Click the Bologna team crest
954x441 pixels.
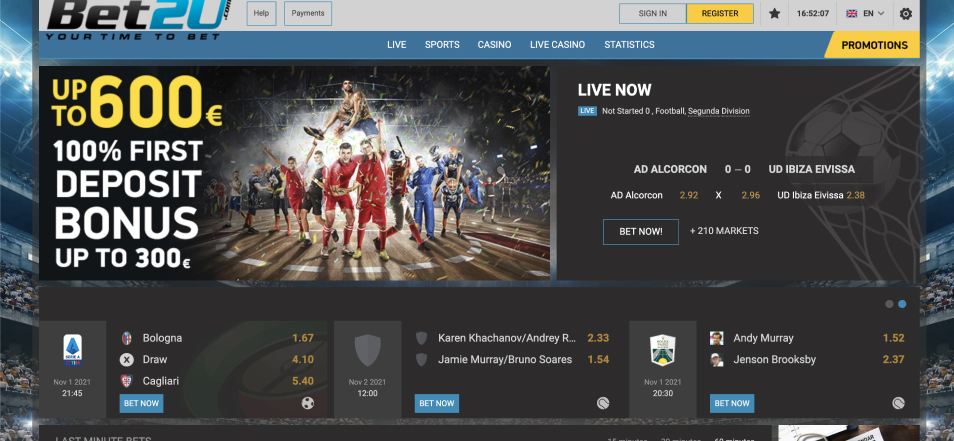pyautogui.click(x=127, y=338)
